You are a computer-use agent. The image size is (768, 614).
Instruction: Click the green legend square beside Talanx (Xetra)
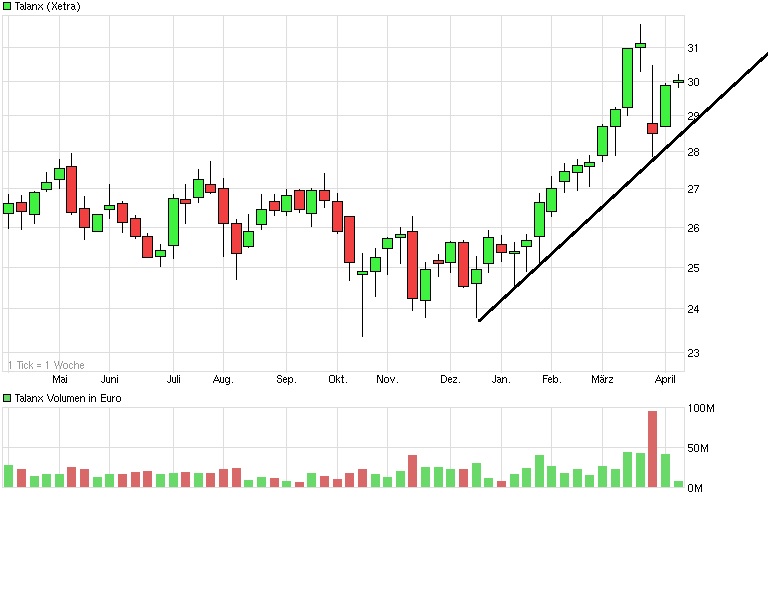tap(8, 7)
